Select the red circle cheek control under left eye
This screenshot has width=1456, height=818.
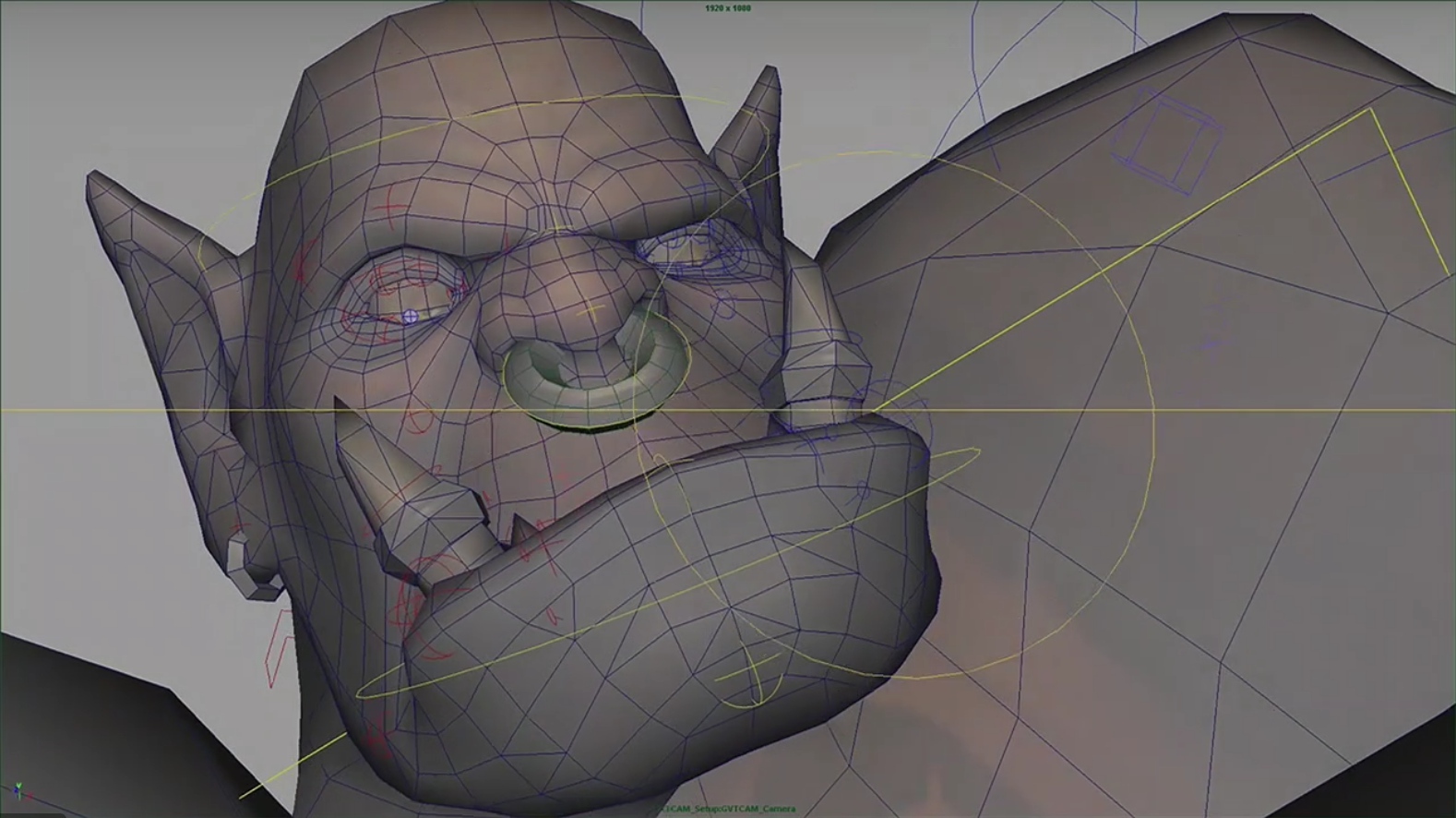pos(419,419)
